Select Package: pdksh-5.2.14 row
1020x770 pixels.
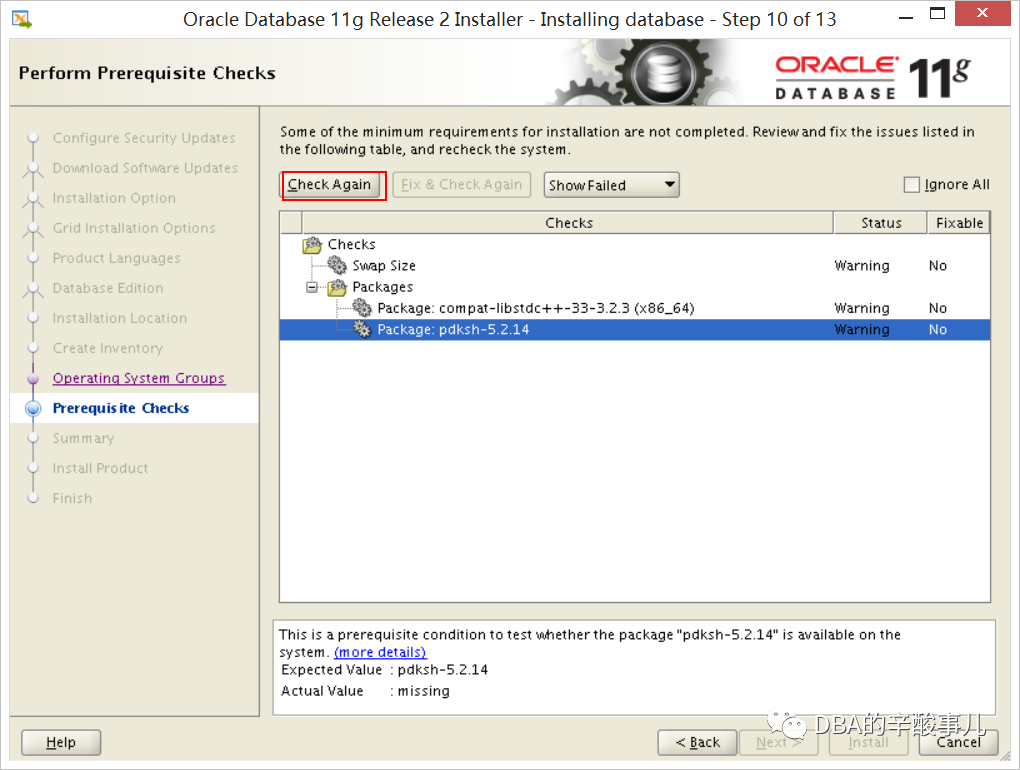(635, 329)
